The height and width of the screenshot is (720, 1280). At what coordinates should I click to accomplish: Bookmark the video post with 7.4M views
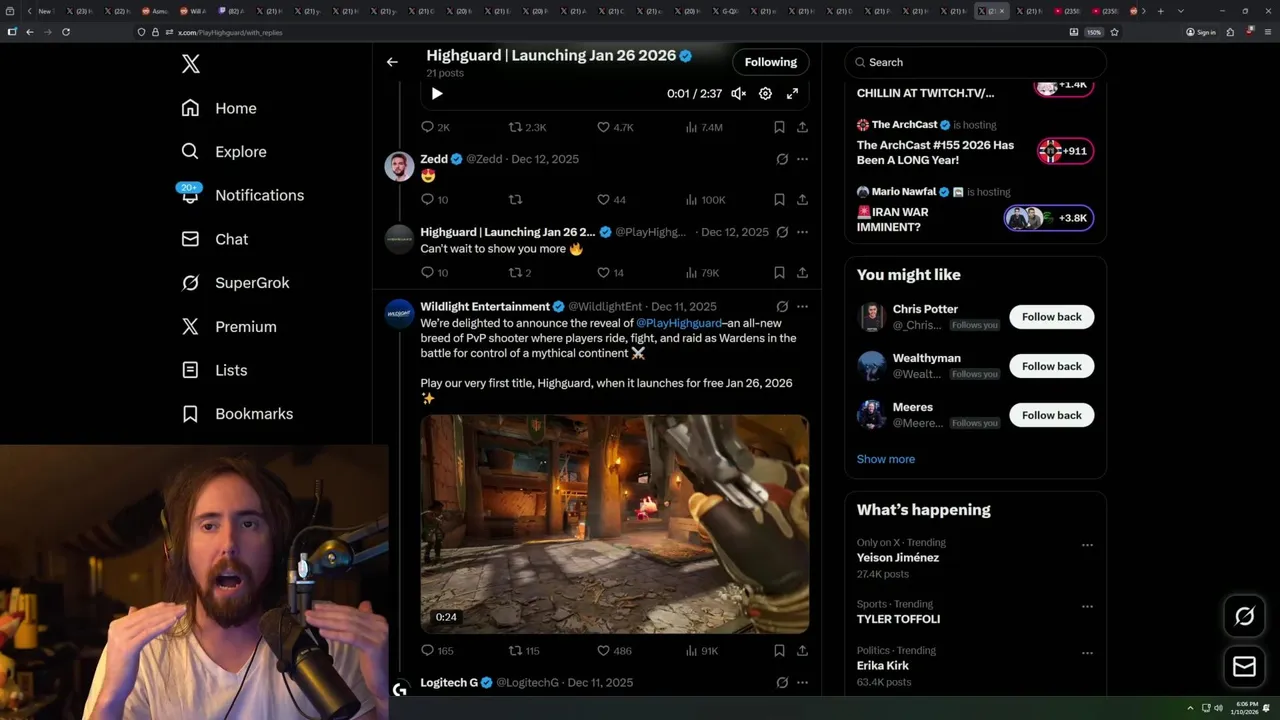pyautogui.click(x=779, y=127)
